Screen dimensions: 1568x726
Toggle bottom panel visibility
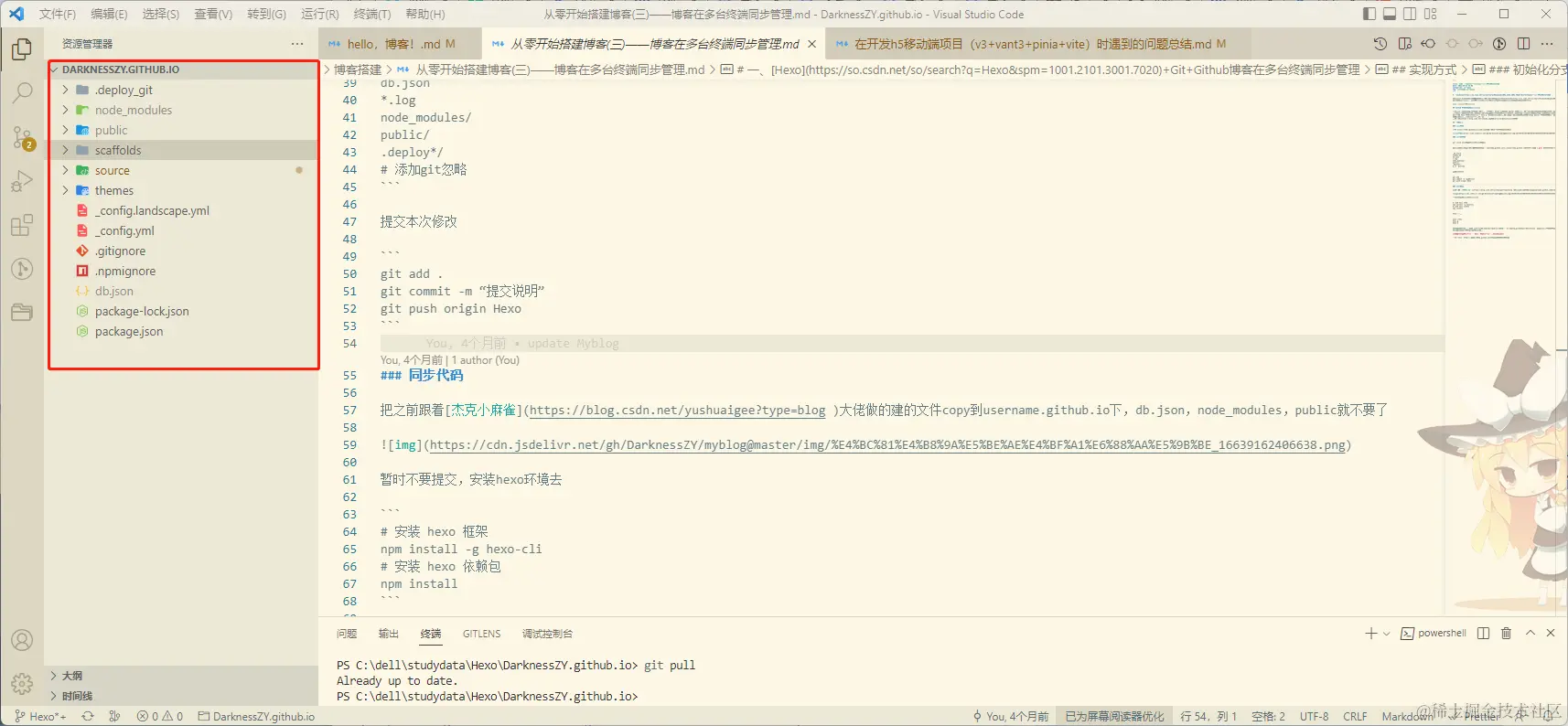1390,14
